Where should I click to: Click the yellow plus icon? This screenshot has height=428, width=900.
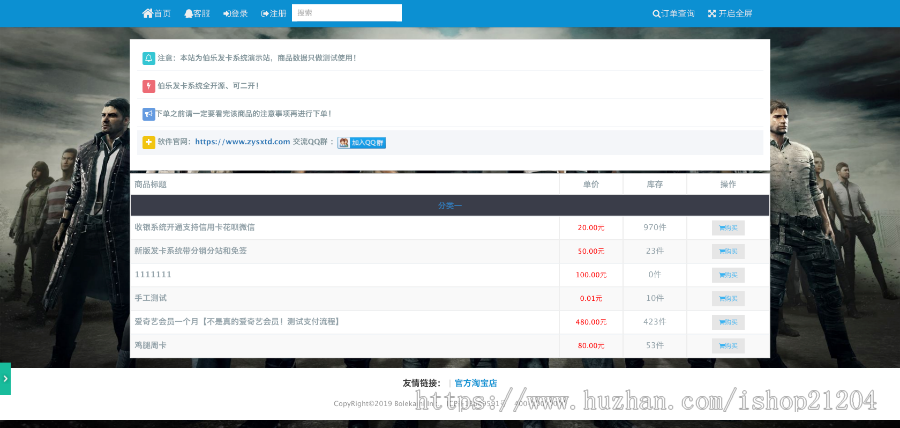click(x=149, y=142)
